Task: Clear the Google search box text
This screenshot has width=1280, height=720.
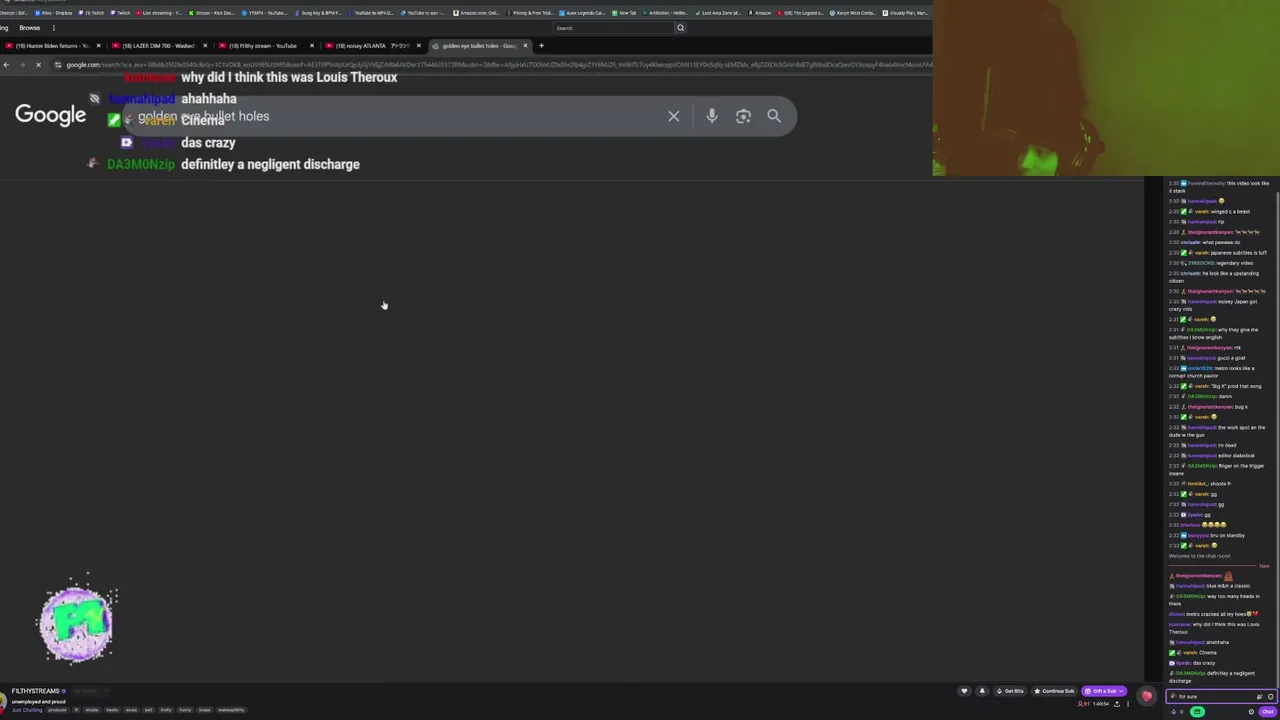Action: pos(674,116)
